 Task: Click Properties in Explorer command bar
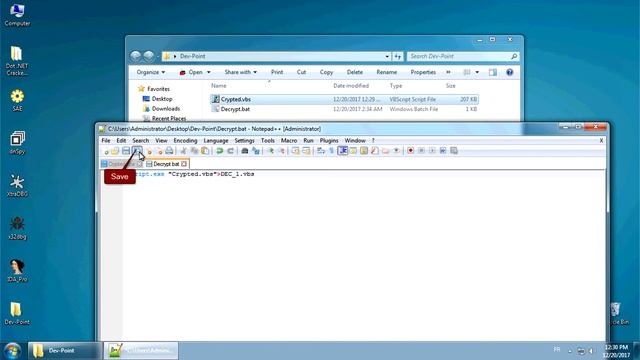(x=423, y=72)
